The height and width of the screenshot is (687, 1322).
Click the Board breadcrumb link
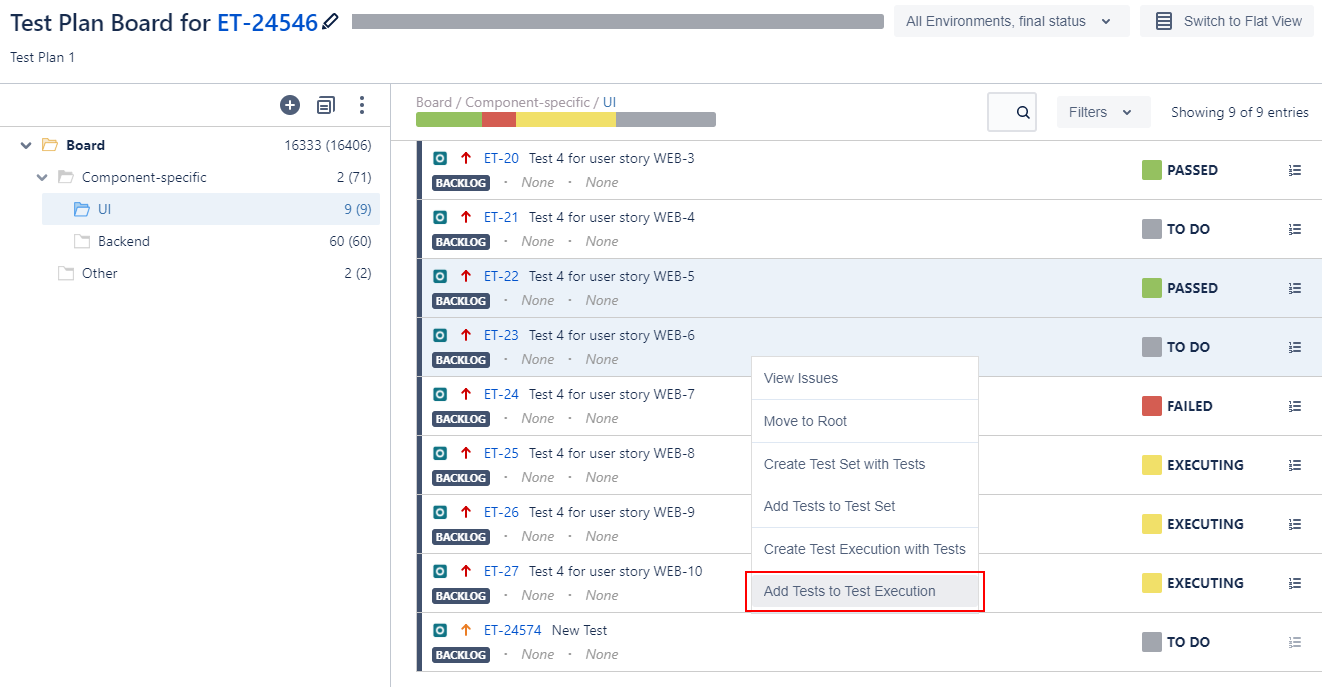[x=434, y=102]
